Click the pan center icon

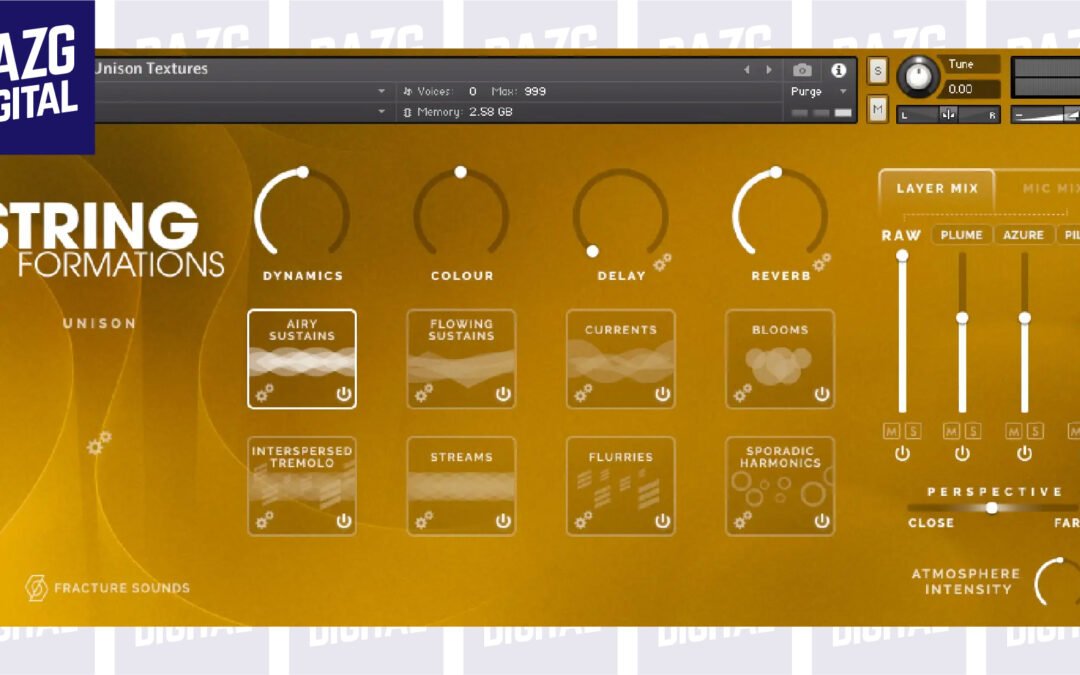(948, 114)
